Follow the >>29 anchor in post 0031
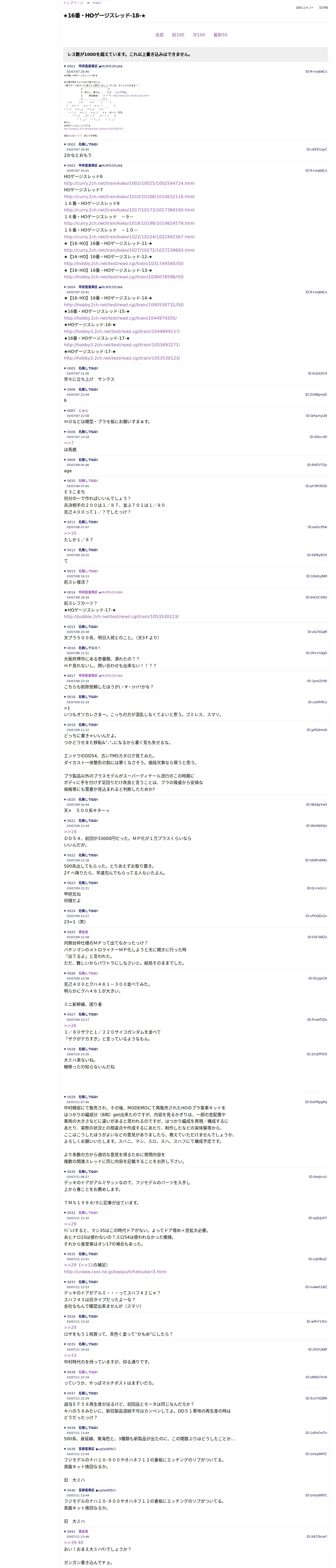The image size is (336, 1568). pyautogui.click(x=70, y=1224)
